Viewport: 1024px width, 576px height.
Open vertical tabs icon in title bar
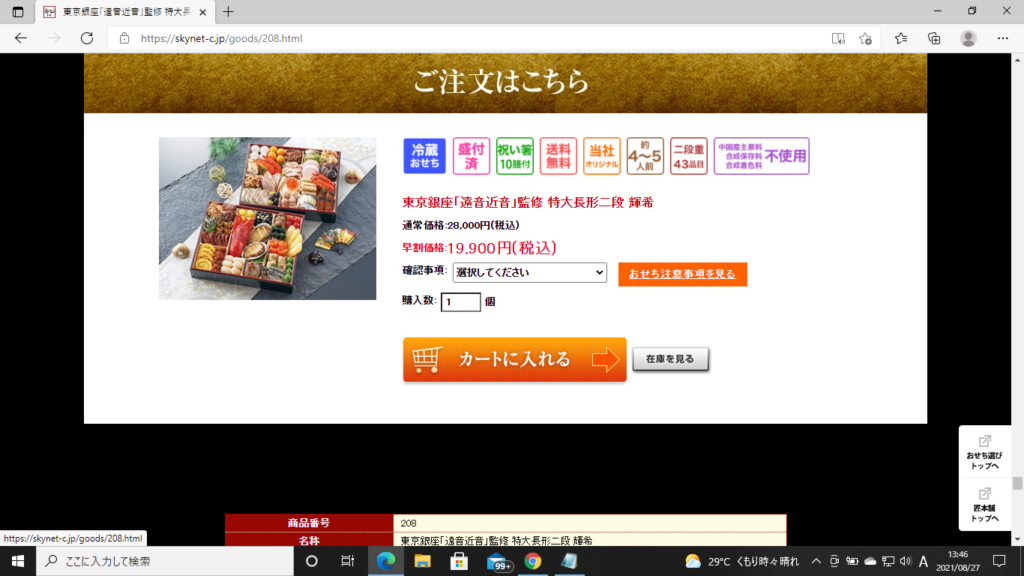point(18,12)
